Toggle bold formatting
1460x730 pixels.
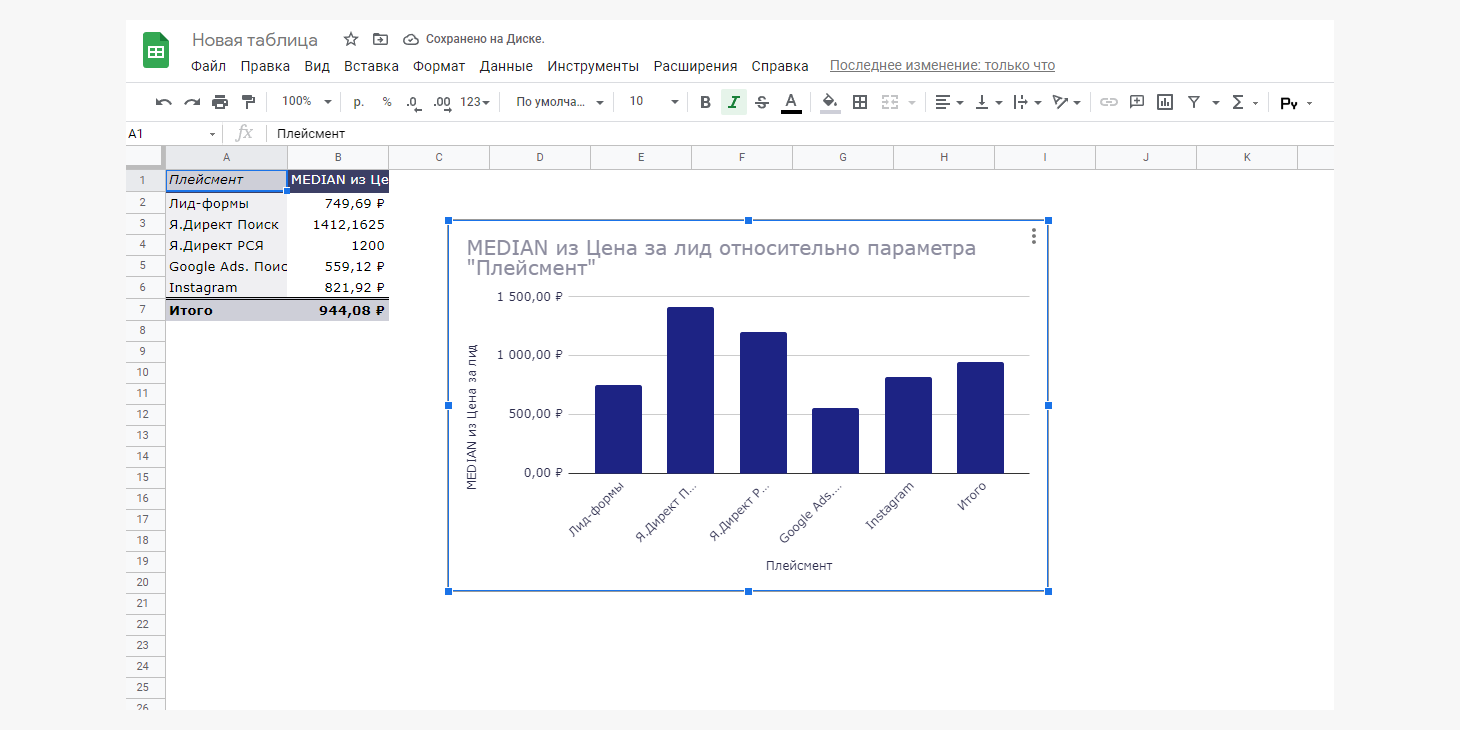click(705, 102)
